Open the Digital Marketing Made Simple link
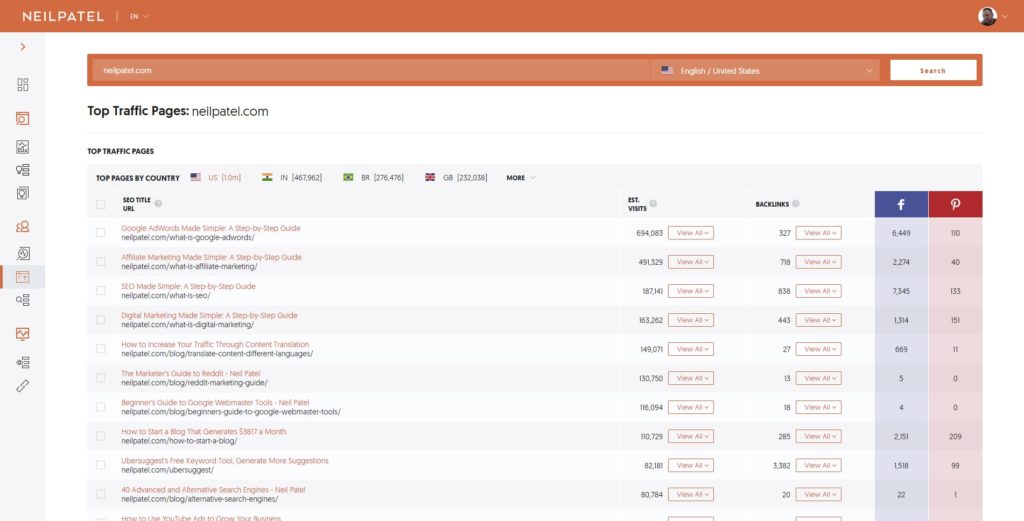 209,315
